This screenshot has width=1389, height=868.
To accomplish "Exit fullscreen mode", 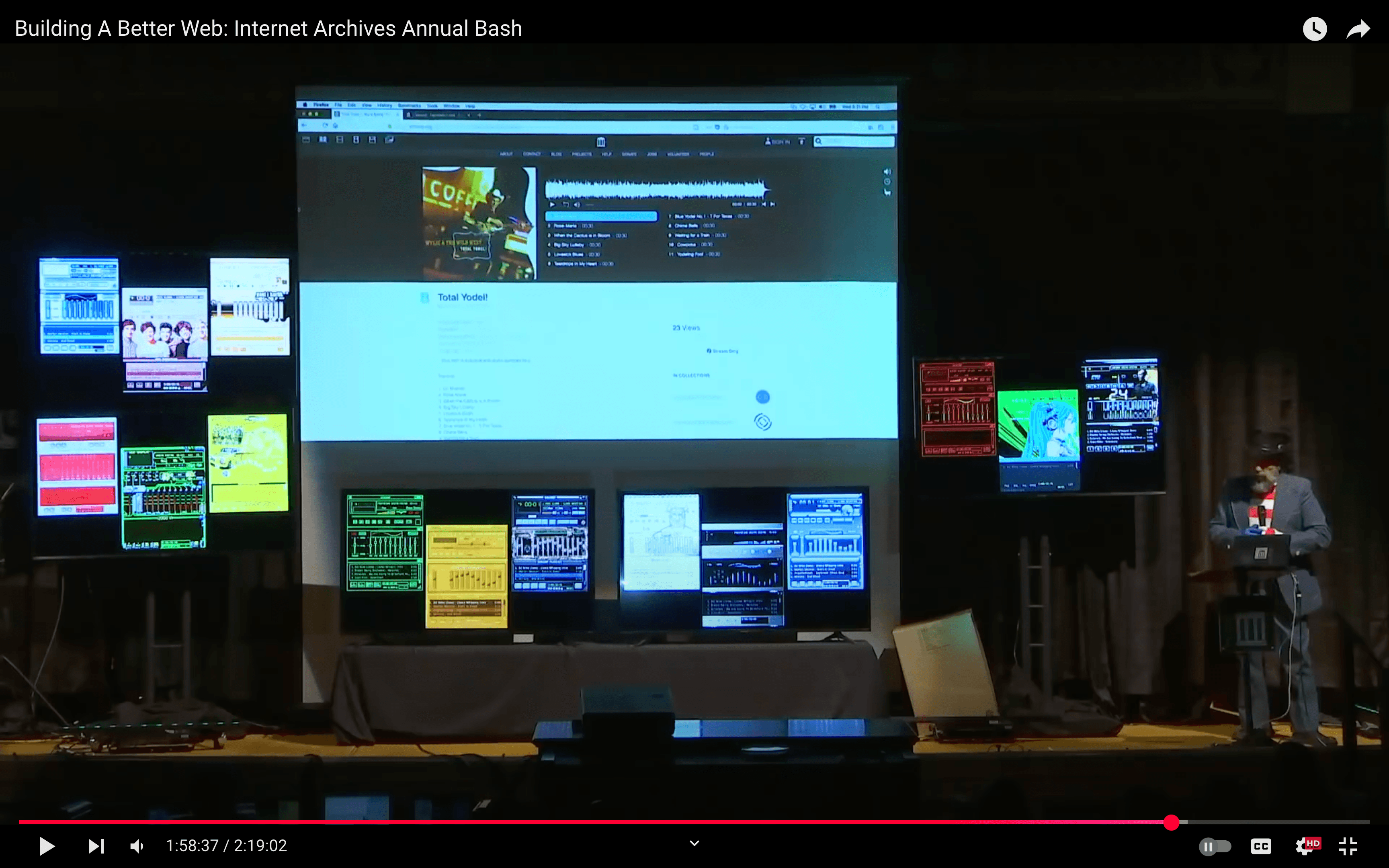I will tap(1348, 845).
